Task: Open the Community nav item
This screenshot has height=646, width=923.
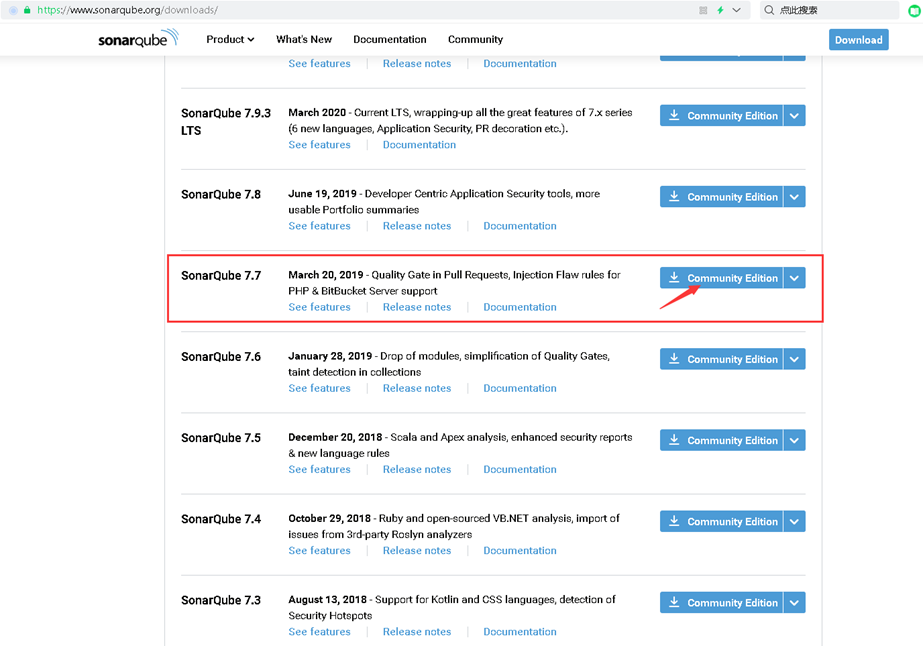Action: tap(475, 39)
